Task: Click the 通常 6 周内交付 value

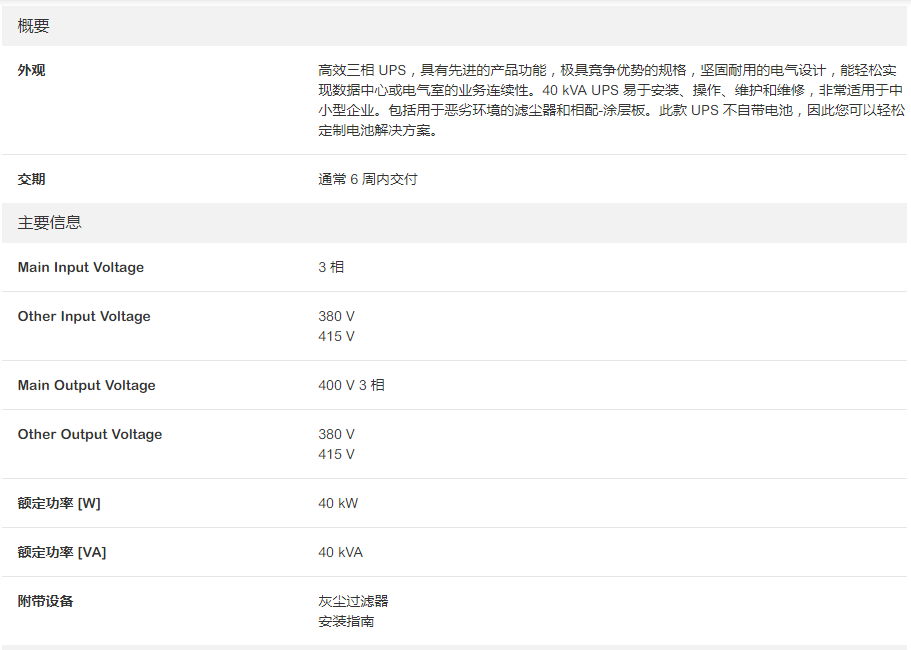Action: point(367,179)
